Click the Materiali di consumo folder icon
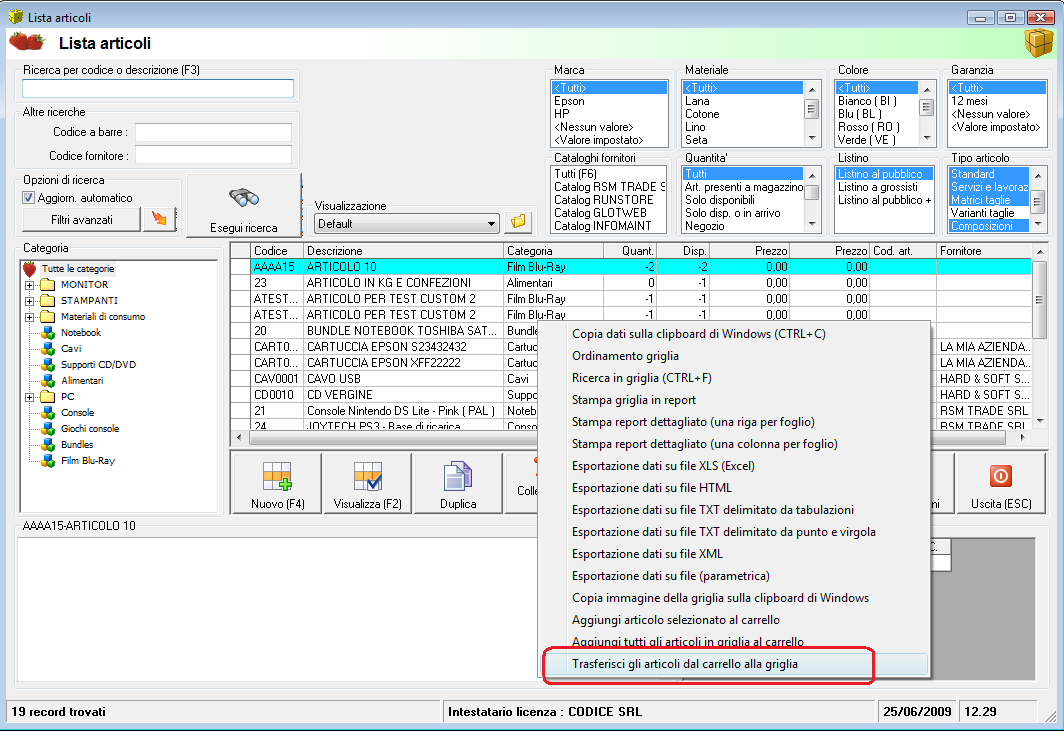Image resolution: width=1064 pixels, height=731 pixels. 48,316
